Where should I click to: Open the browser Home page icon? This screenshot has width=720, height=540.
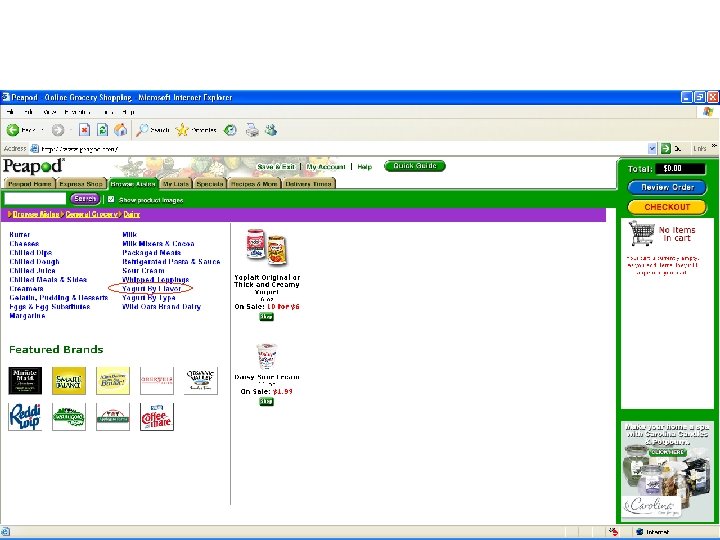pos(121,130)
